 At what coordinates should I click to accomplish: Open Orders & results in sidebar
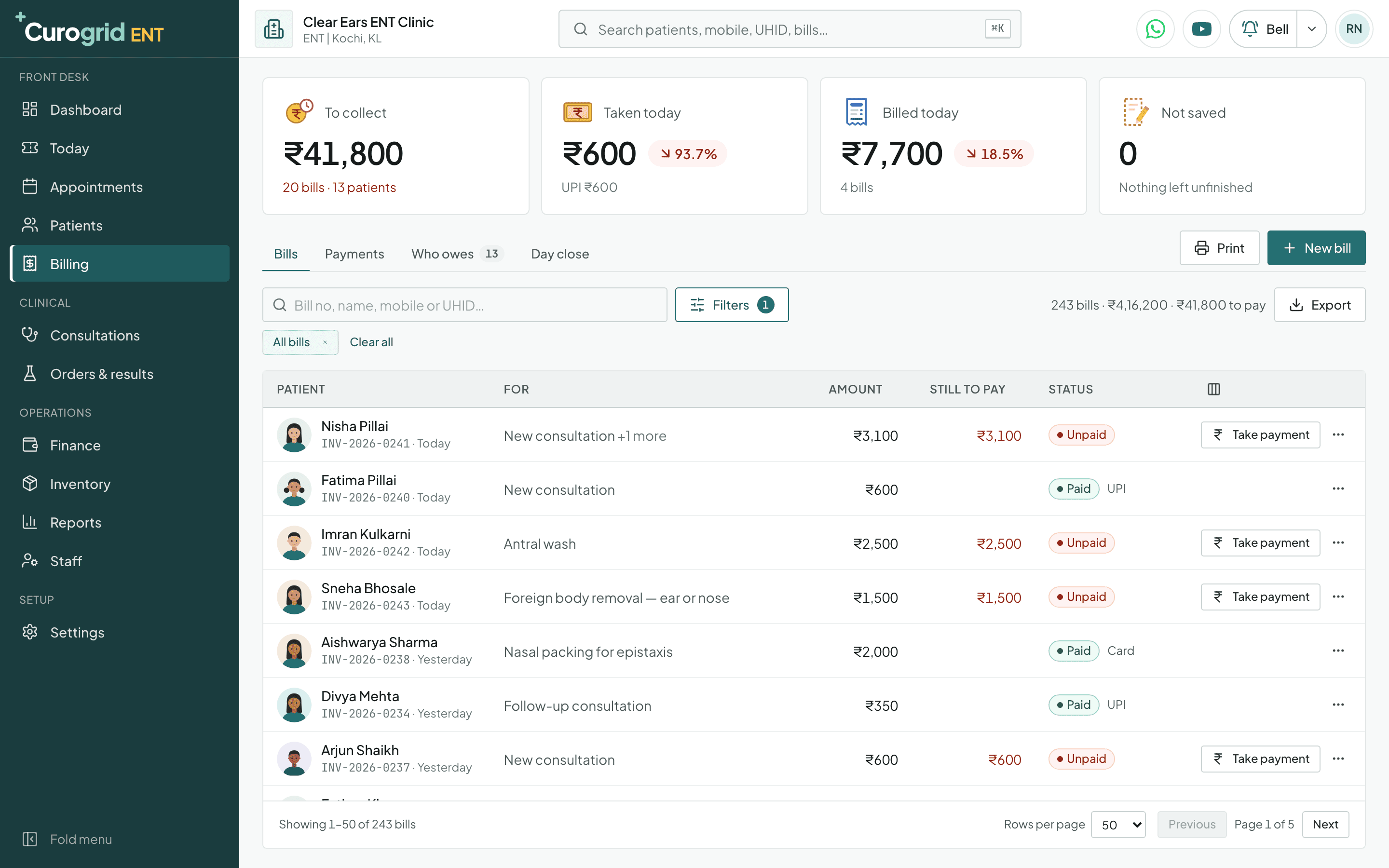(x=120, y=374)
